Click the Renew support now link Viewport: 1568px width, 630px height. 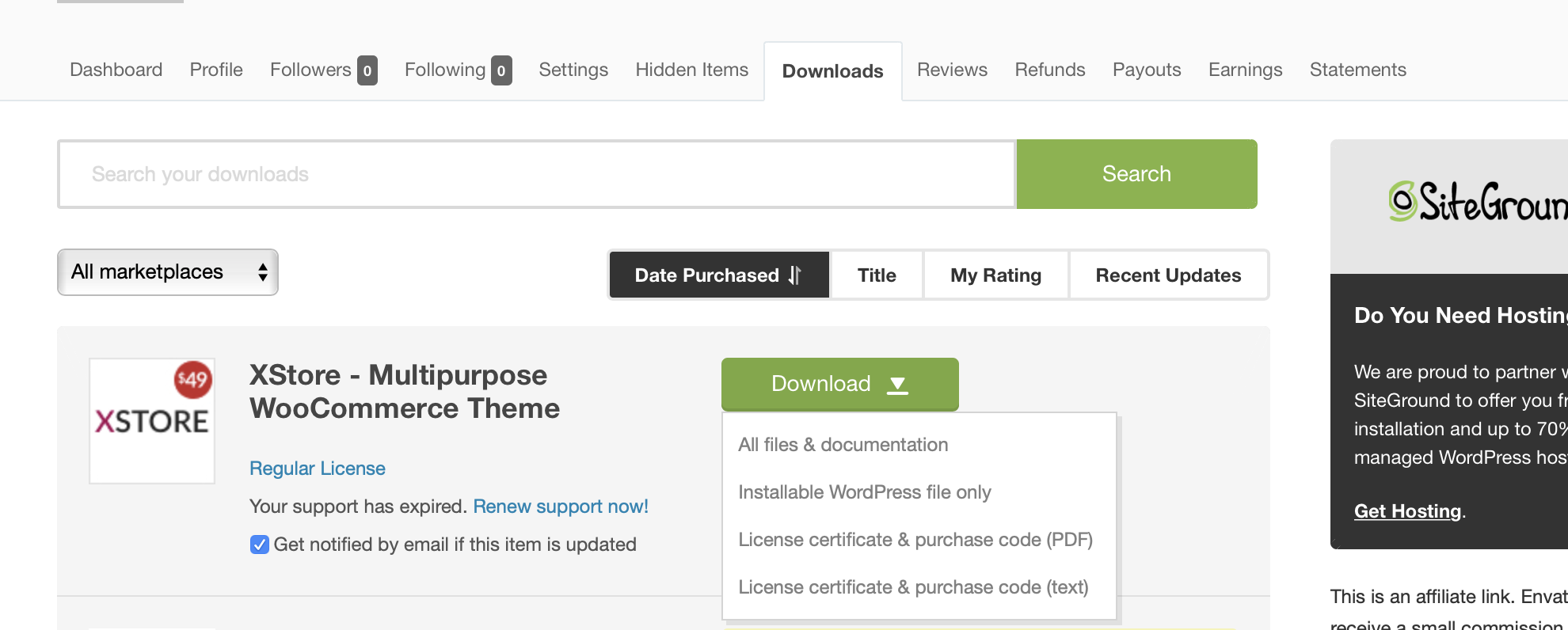(560, 507)
